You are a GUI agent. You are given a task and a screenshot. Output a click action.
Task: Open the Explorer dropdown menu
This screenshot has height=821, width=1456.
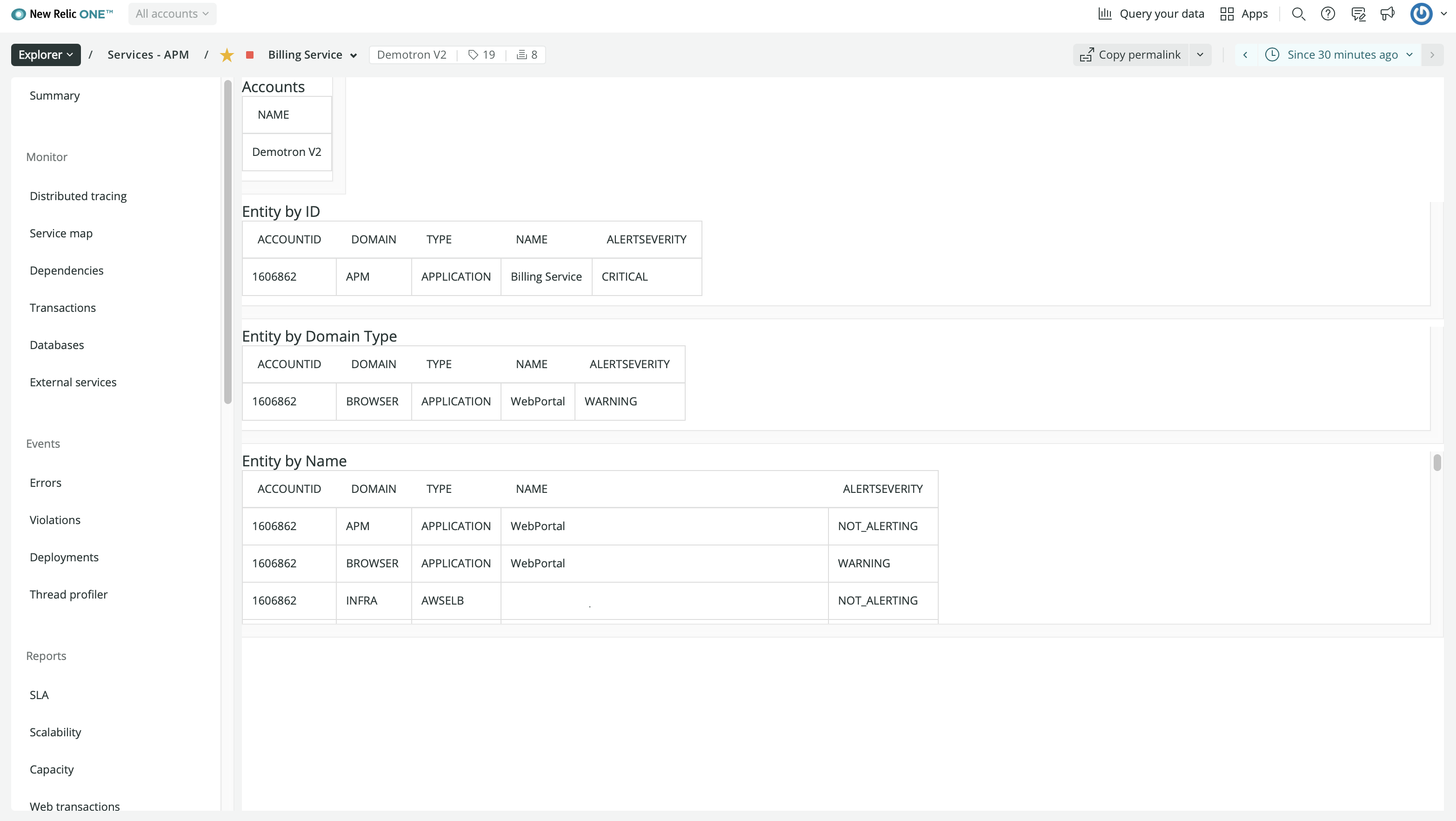46,55
